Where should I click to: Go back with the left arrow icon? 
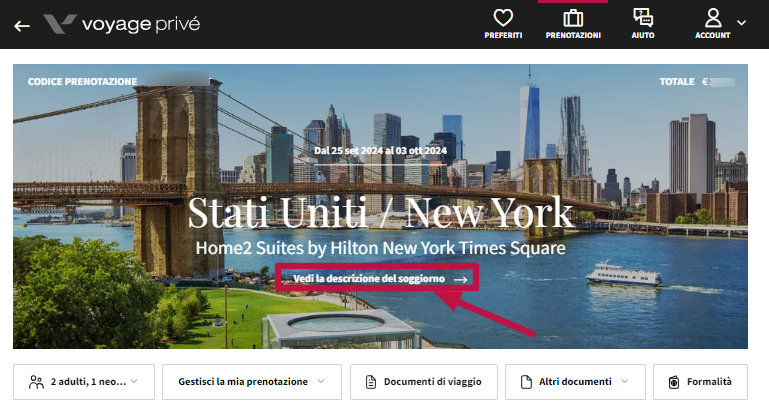pos(22,26)
